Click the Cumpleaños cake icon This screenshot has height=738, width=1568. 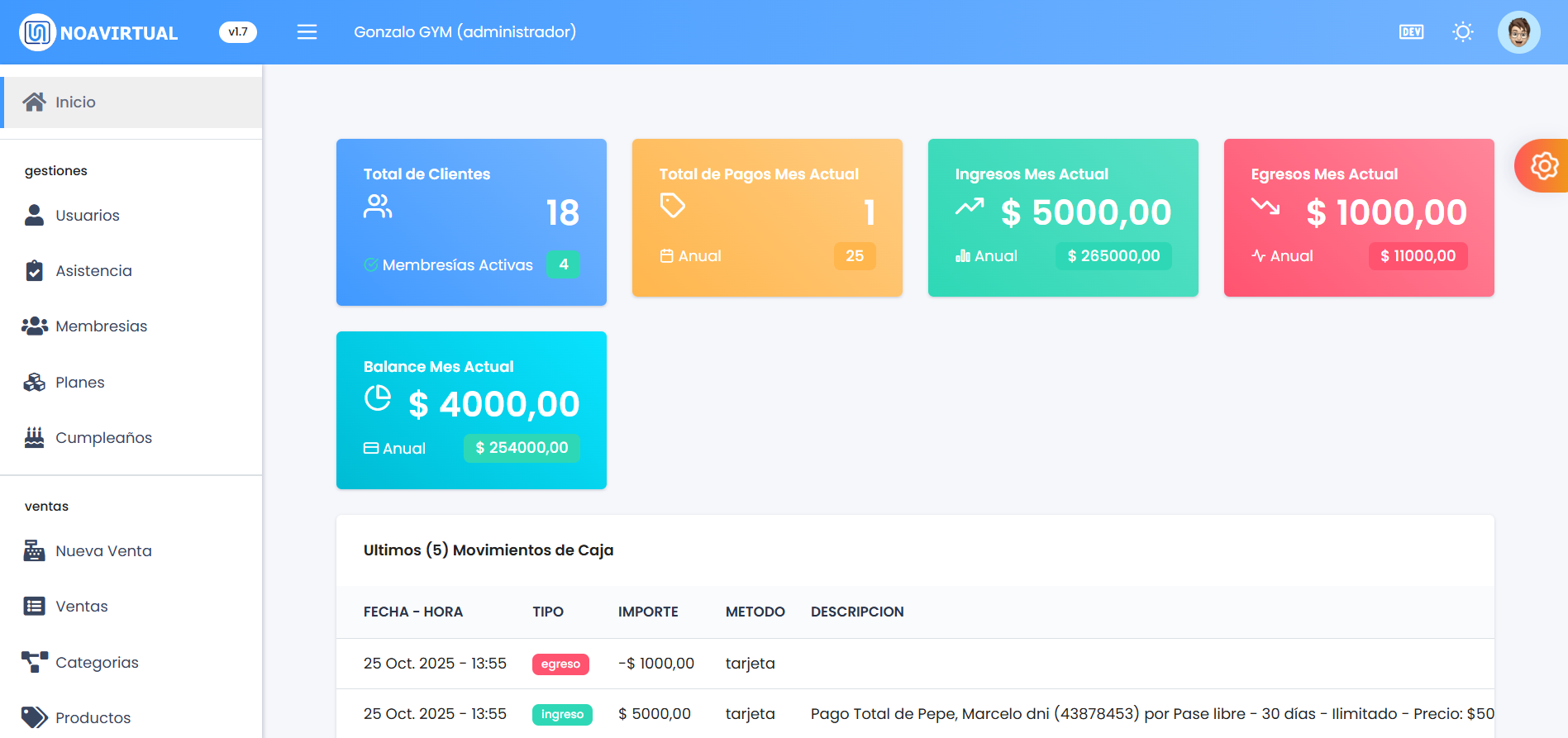click(x=34, y=438)
